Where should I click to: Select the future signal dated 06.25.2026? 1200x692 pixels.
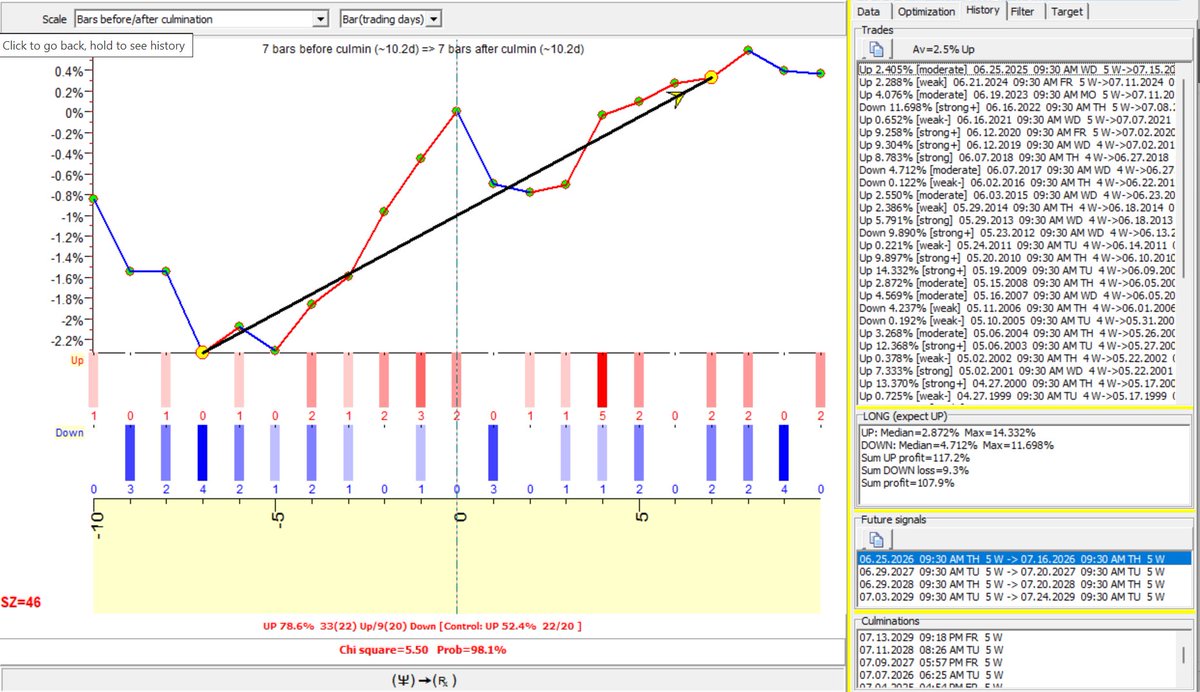pyautogui.click(x=1024, y=558)
